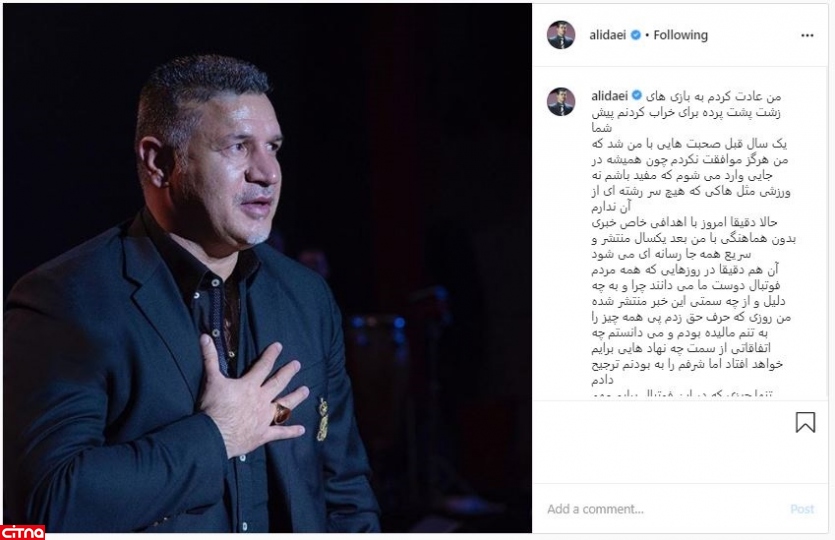
Task: Click the Post comment button
Action: (802, 509)
